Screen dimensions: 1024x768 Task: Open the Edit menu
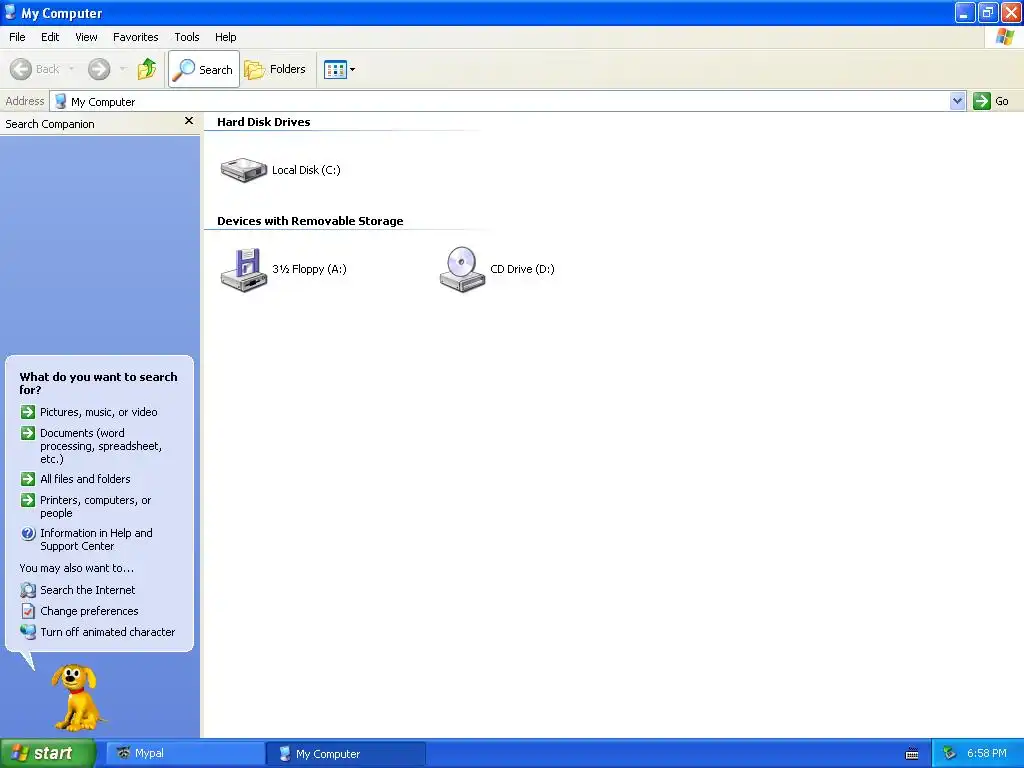click(x=50, y=37)
